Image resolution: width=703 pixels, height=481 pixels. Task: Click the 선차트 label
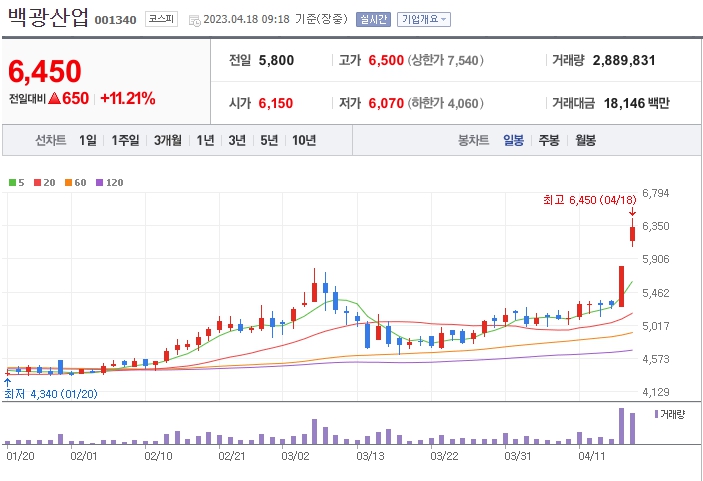[x=51, y=140]
